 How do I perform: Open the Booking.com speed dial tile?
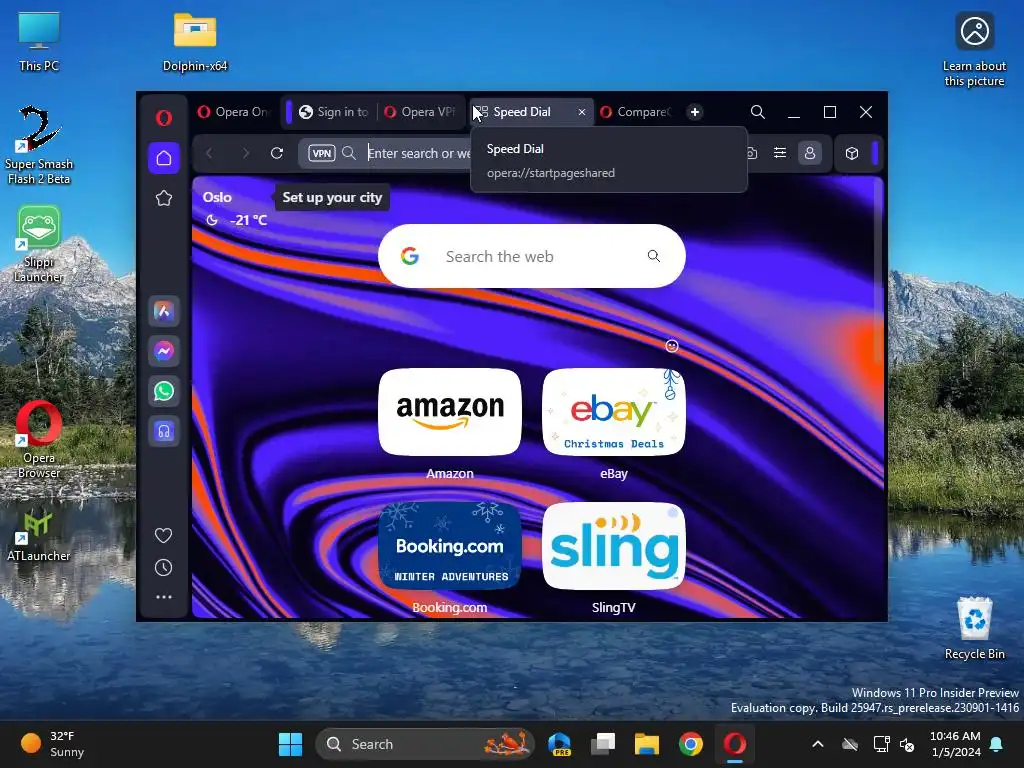(450, 546)
